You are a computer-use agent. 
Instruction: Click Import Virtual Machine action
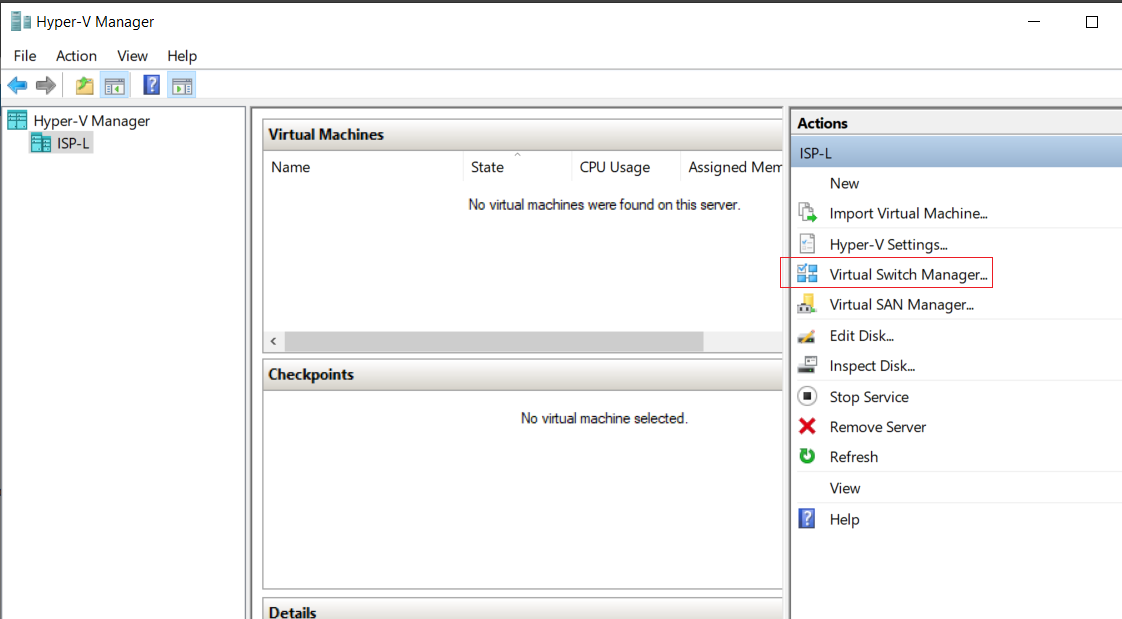(x=908, y=213)
